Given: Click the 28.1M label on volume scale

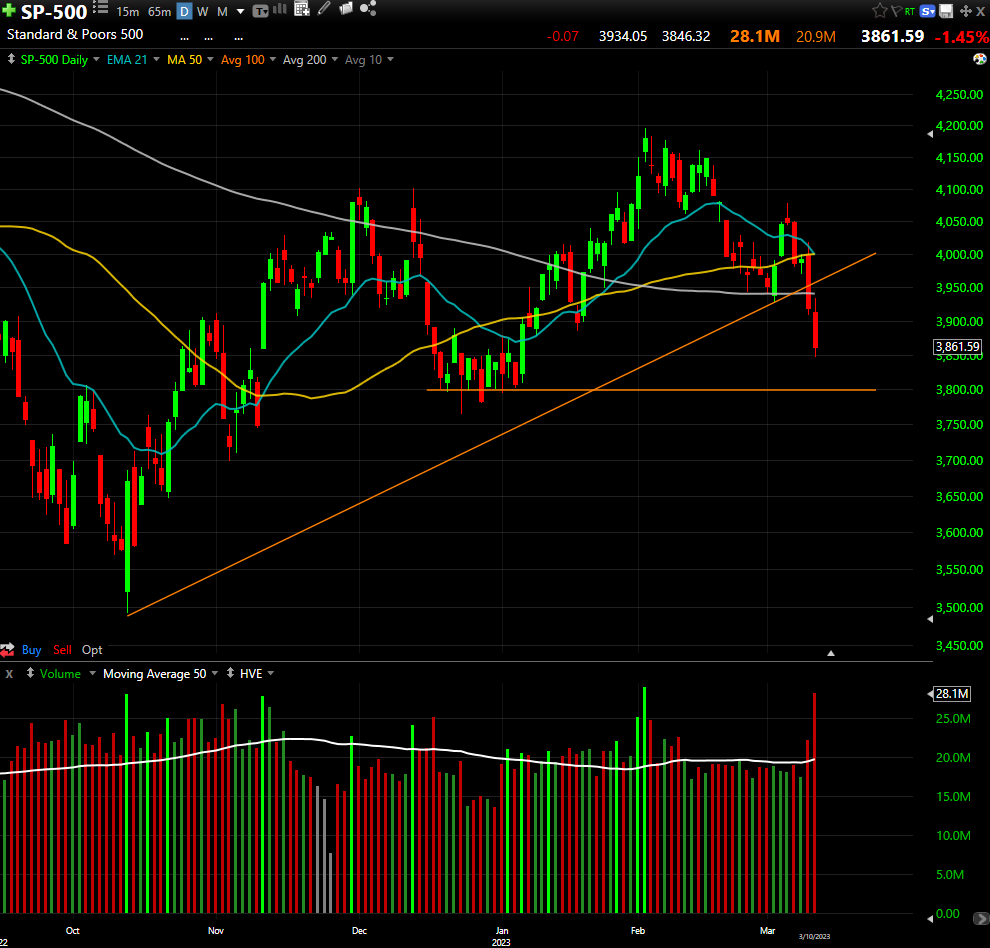Looking at the screenshot, I should tap(951, 693).
